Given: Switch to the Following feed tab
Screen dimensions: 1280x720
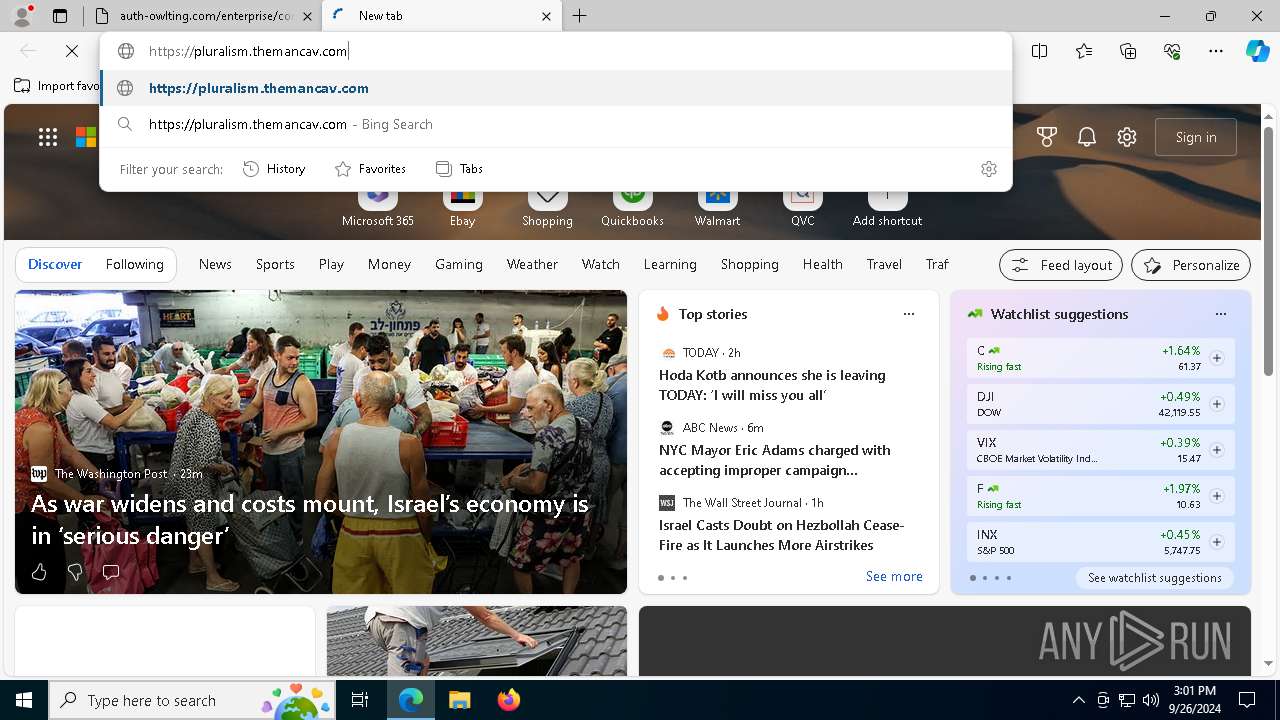Looking at the screenshot, I should [134, 264].
